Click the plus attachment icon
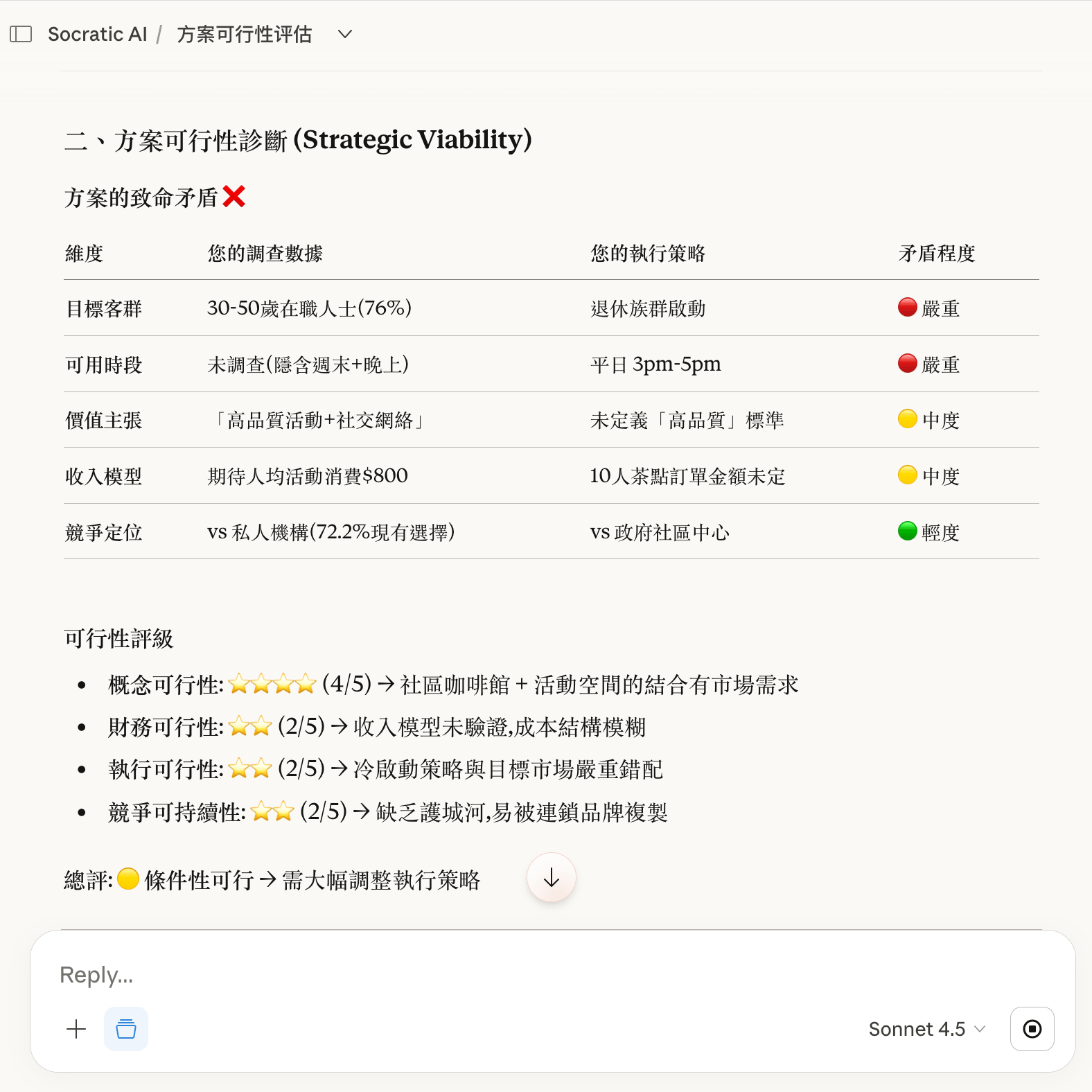 [x=76, y=1029]
